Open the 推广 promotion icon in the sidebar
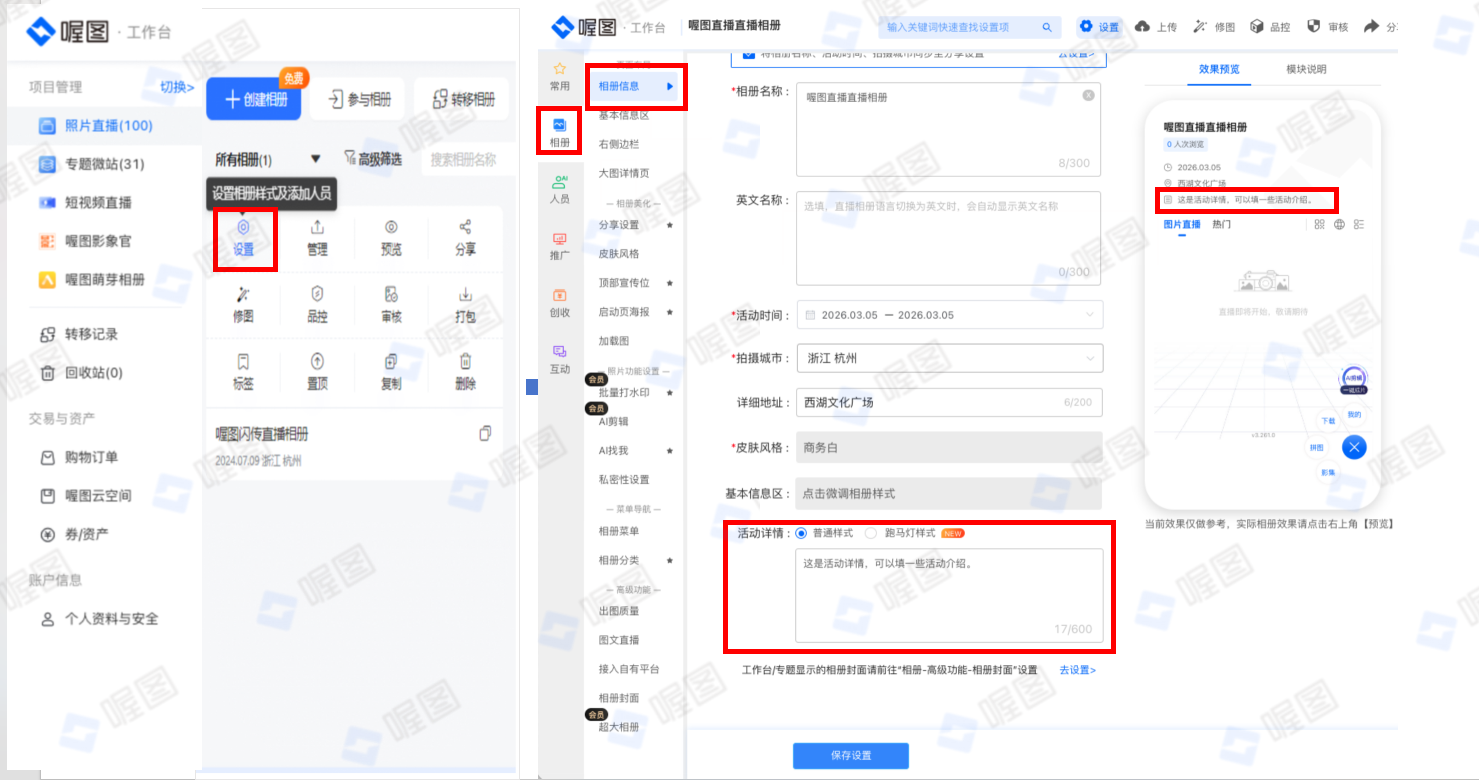Image resolution: width=1479 pixels, height=780 pixels. pyautogui.click(x=559, y=238)
